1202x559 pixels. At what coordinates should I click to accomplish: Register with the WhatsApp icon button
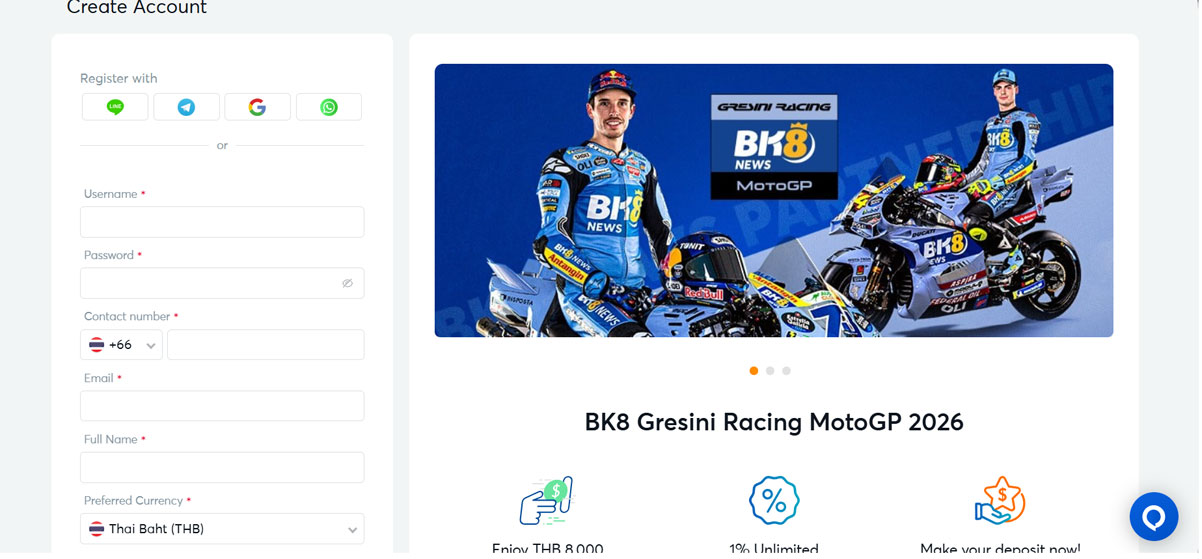point(329,107)
